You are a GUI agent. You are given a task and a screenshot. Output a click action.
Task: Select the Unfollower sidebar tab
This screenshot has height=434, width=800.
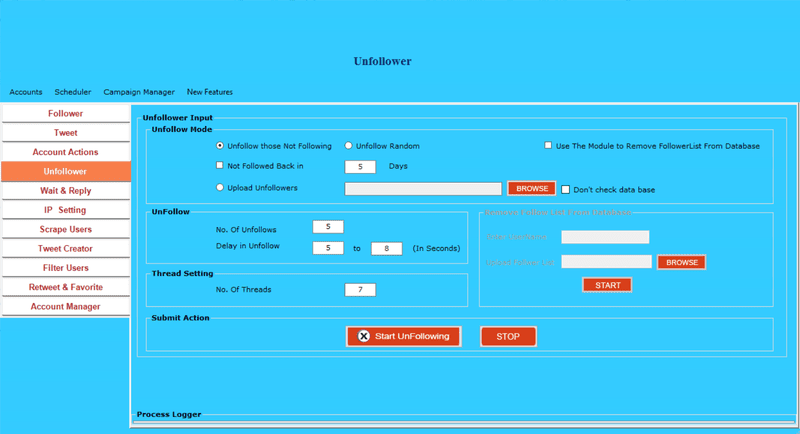[66, 171]
